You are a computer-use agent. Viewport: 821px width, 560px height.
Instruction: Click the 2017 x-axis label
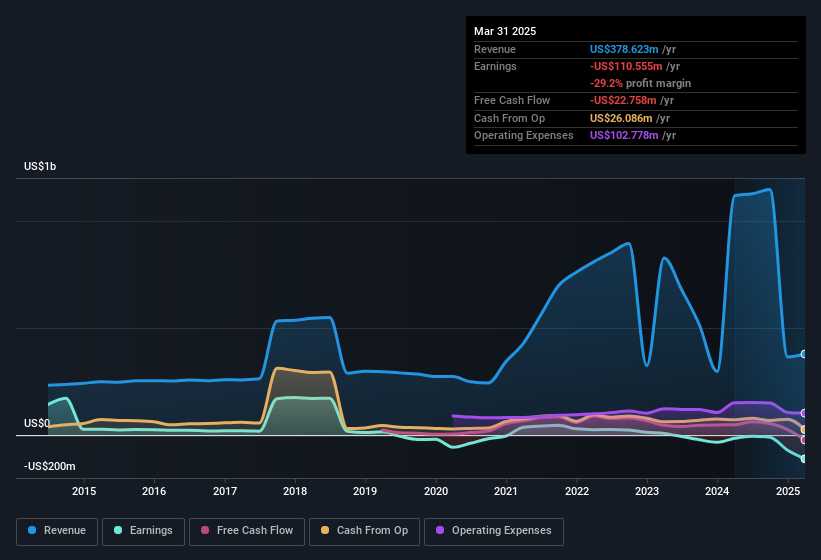(225, 491)
